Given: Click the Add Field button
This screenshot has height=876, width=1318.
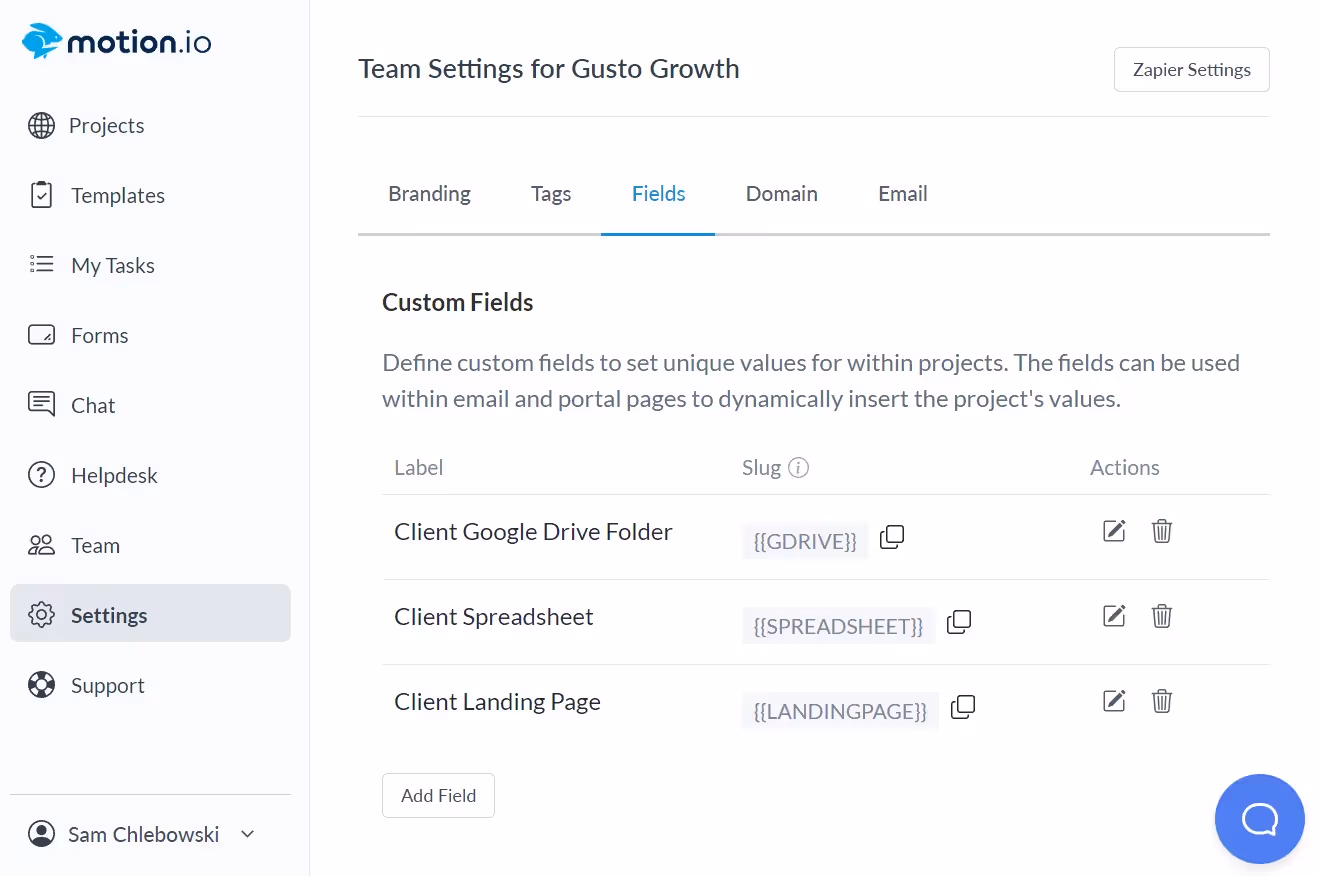Looking at the screenshot, I should 438,796.
